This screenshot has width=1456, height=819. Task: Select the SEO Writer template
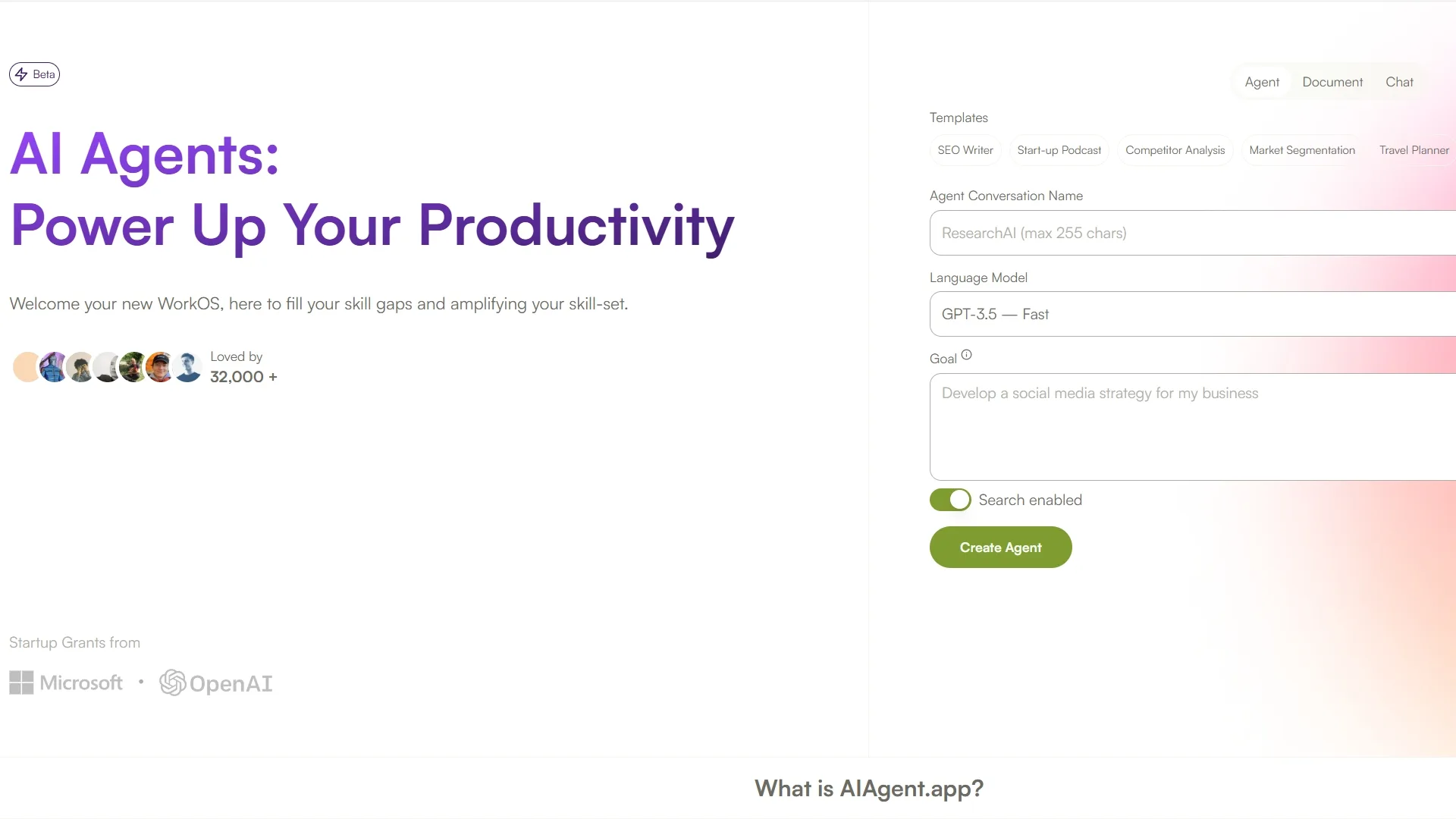(965, 150)
